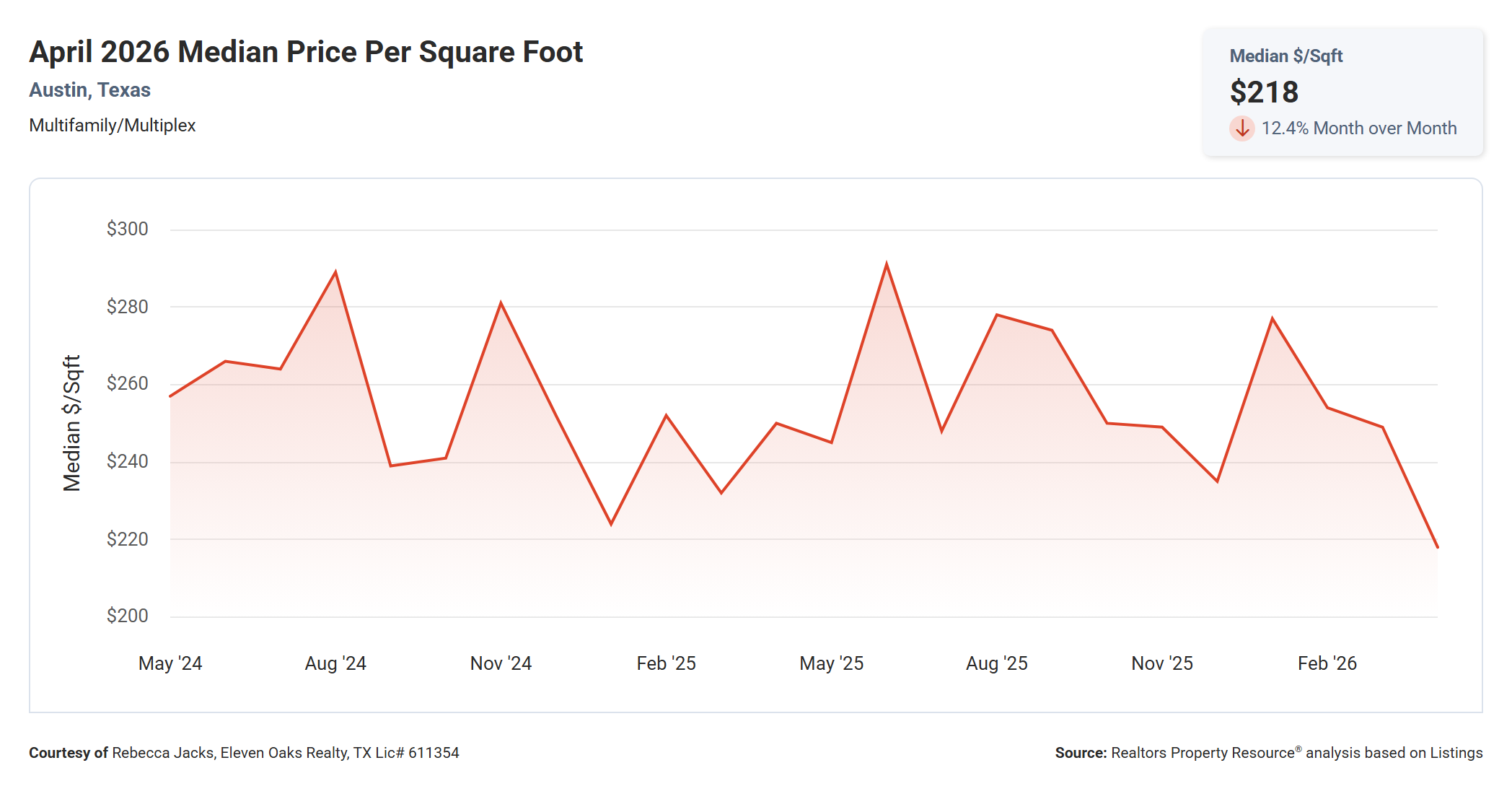Click the '$300' y-axis label
Screen dimensions: 1512x794
127,229
